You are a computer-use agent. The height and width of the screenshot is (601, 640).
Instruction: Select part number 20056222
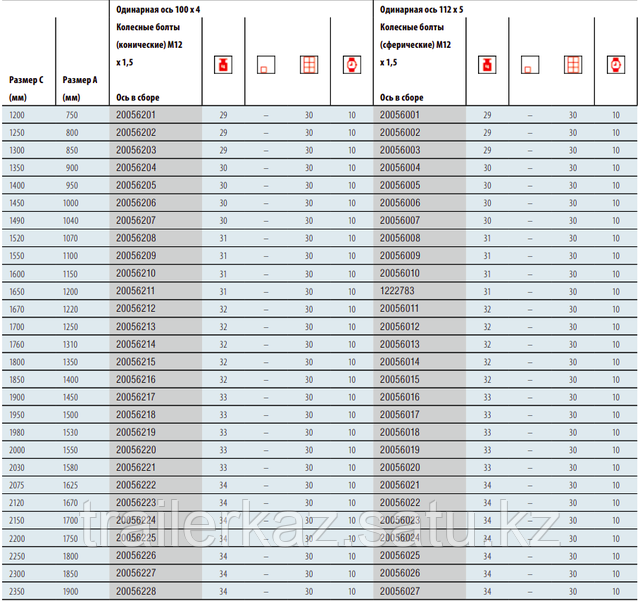[x=136, y=485]
